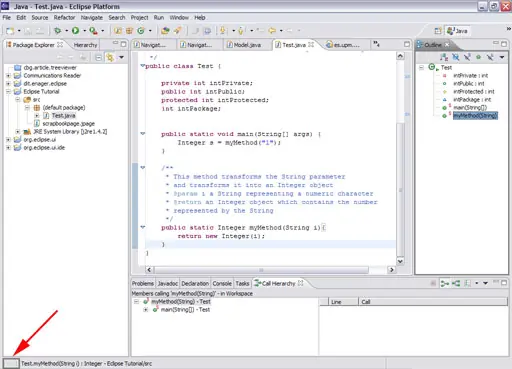Expand main(String[]) in Call Hierarchy
Screen dimensions: 512x369
point(146,310)
